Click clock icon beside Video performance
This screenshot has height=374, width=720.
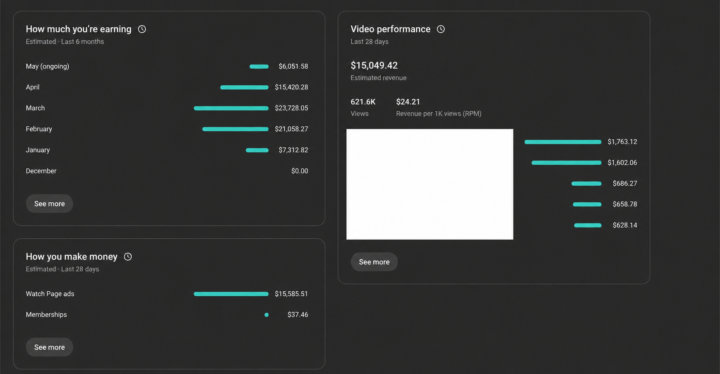point(441,29)
